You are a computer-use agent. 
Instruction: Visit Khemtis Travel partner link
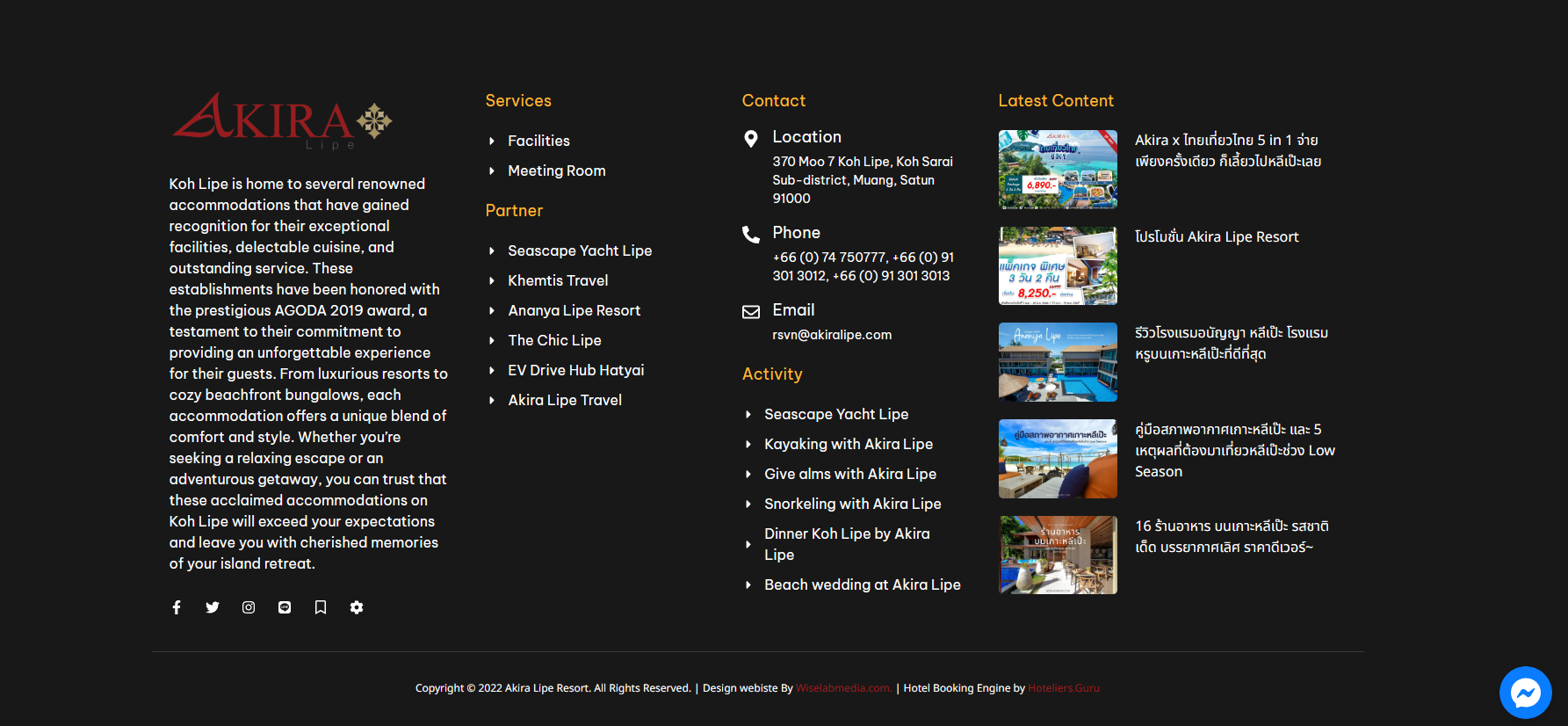point(558,280)
